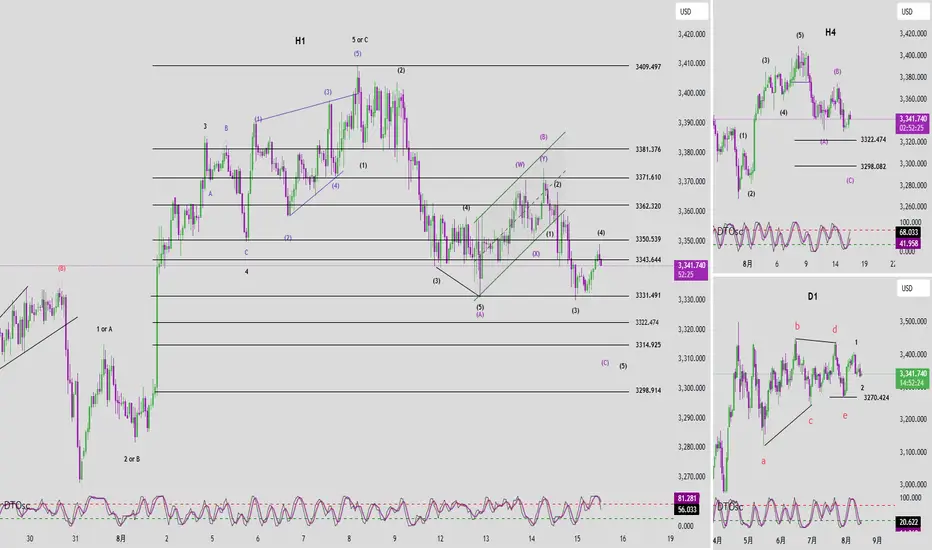The width and height of the screenshot is (932, 550).
Task: Click the DTOsc value 20.622 on D1
Action: coord(908,522)
